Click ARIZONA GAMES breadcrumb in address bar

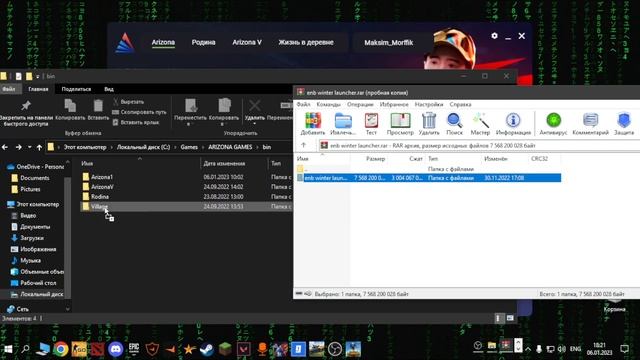coord(230,147)
